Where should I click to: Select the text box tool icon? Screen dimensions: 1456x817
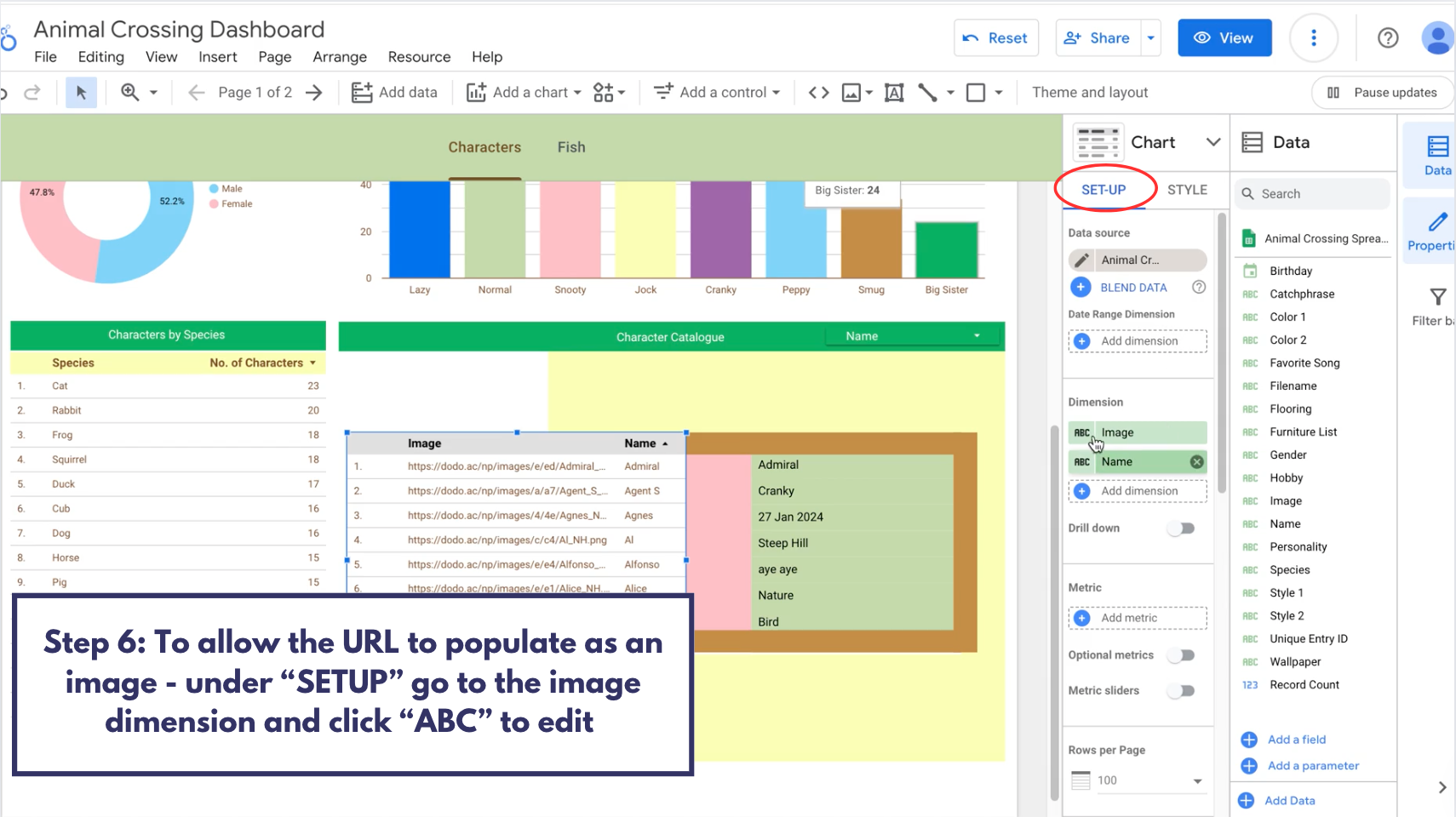[x=894, y=92]
